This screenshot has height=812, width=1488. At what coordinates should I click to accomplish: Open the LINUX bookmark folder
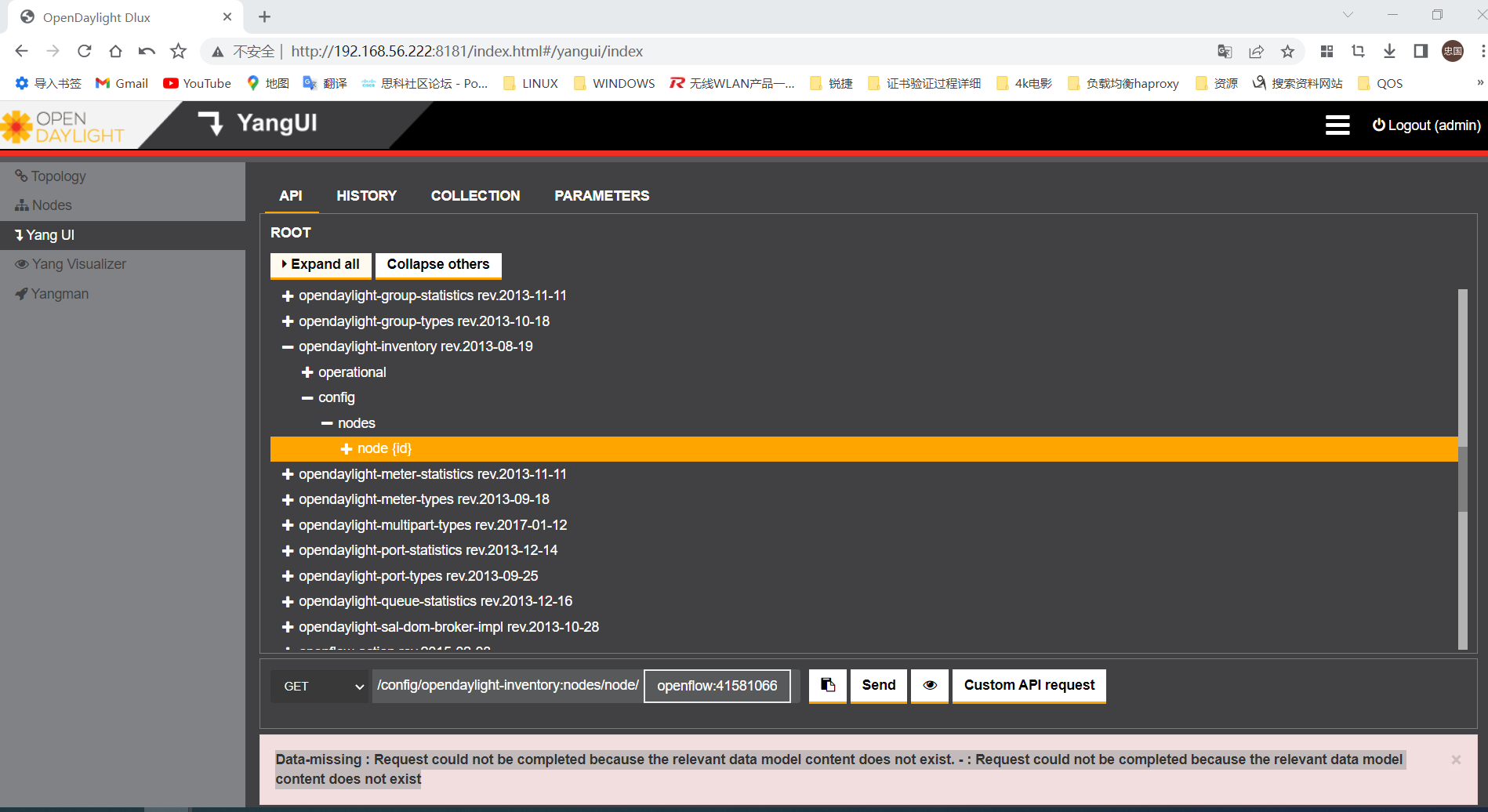(531, 83)
